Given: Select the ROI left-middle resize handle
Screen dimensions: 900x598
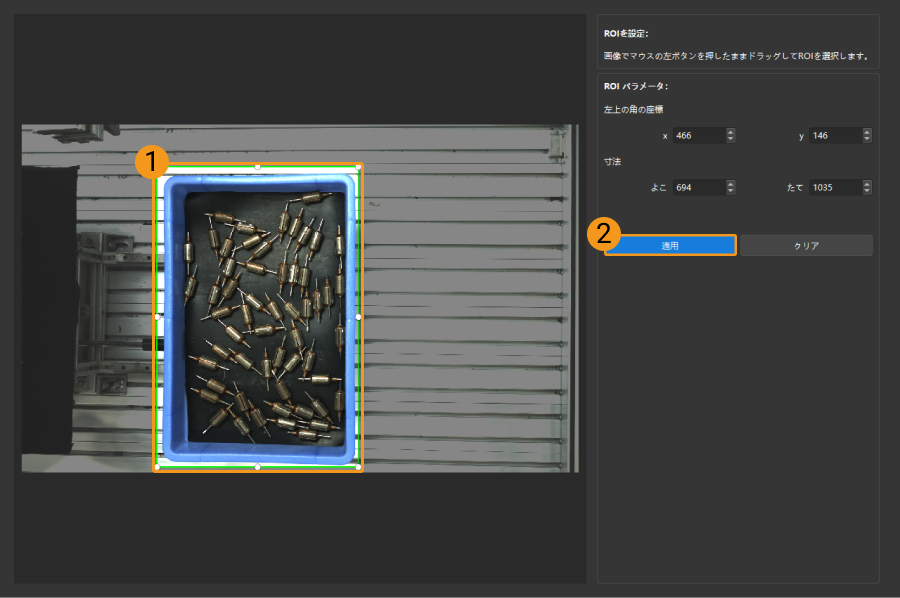Looking at the screenshot, I should tap(157, 316).
